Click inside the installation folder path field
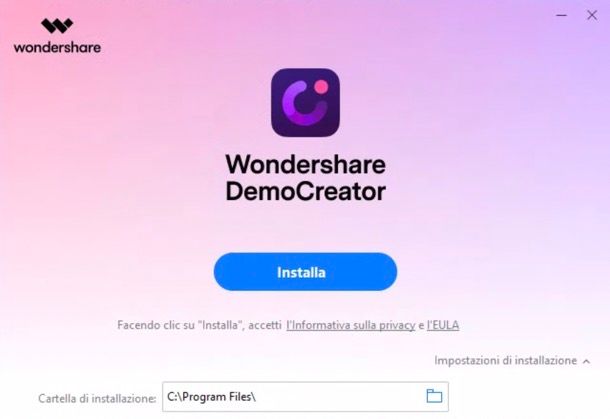 click(x=305, y=396)
